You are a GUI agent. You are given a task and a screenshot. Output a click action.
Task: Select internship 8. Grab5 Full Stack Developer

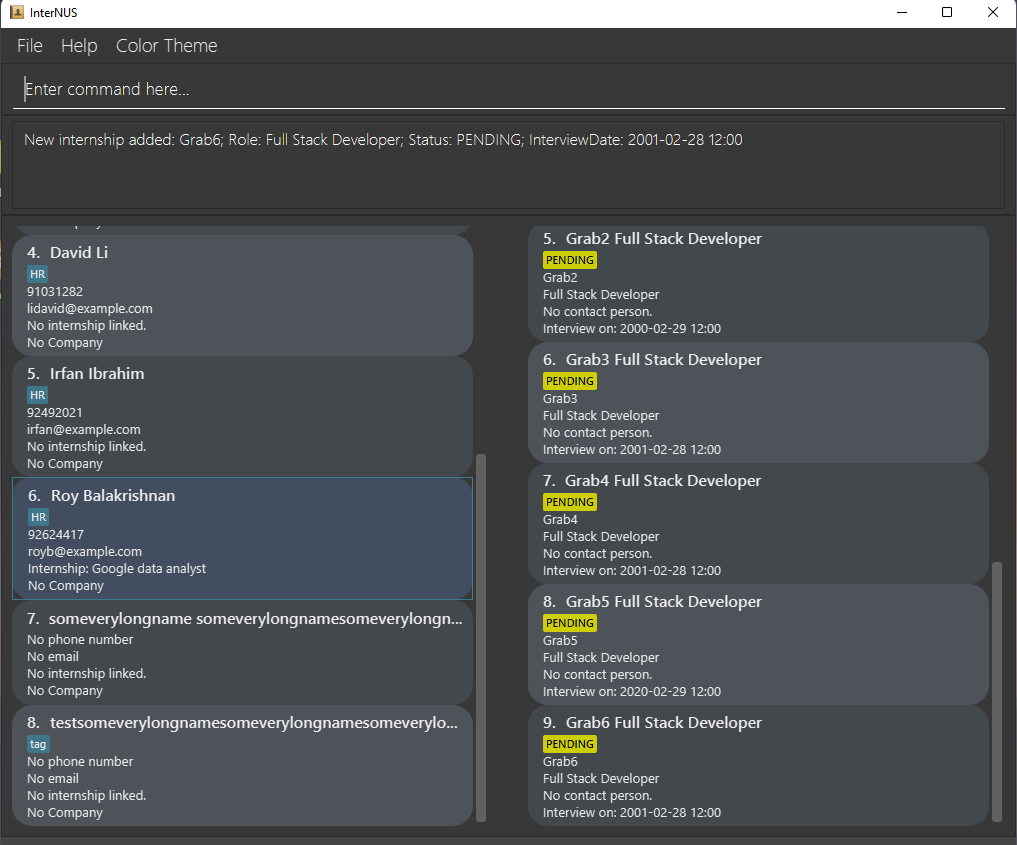[758, 645]
